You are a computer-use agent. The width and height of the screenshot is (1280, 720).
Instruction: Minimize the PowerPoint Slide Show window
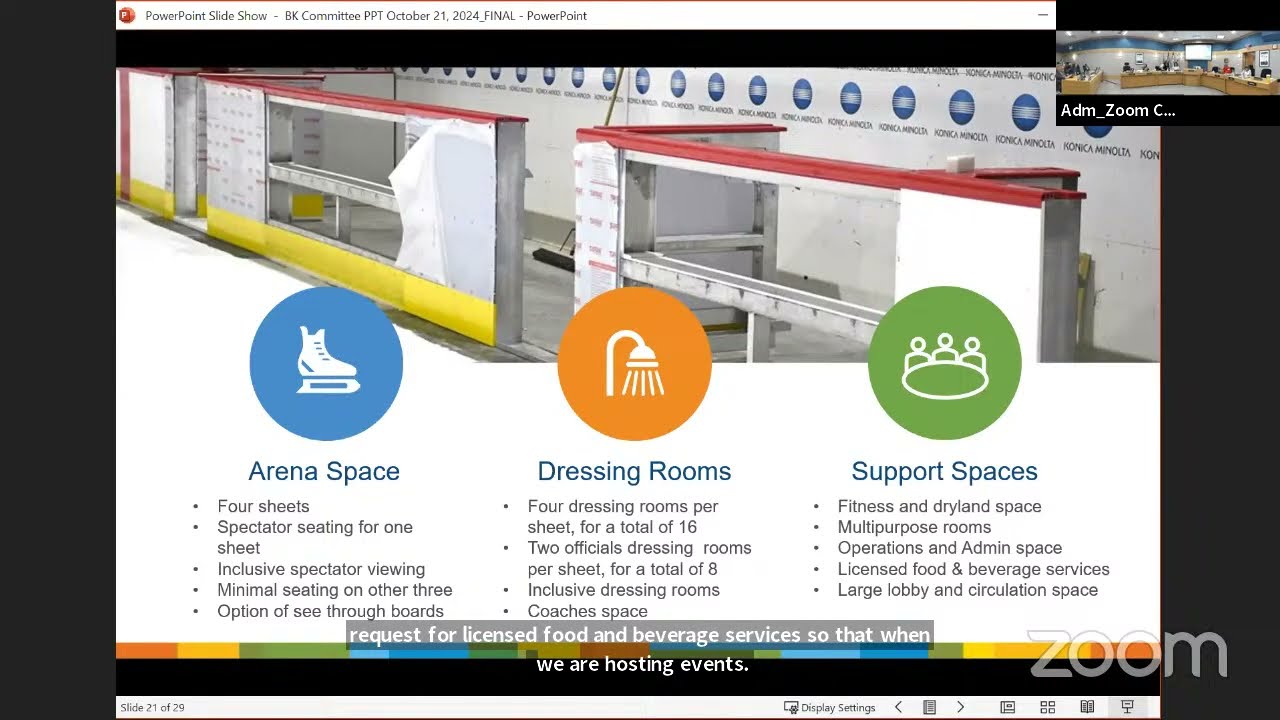tap(1043, 15)
